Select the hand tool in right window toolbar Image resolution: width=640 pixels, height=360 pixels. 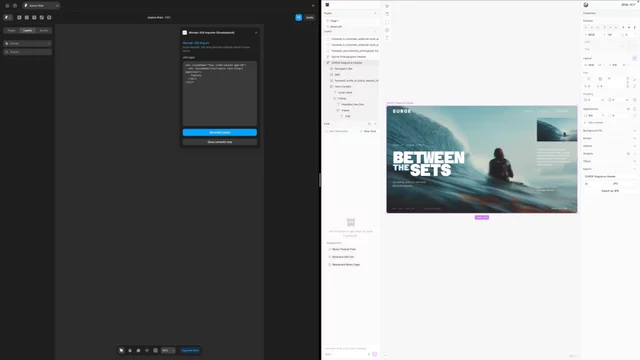tap(387, 14)
